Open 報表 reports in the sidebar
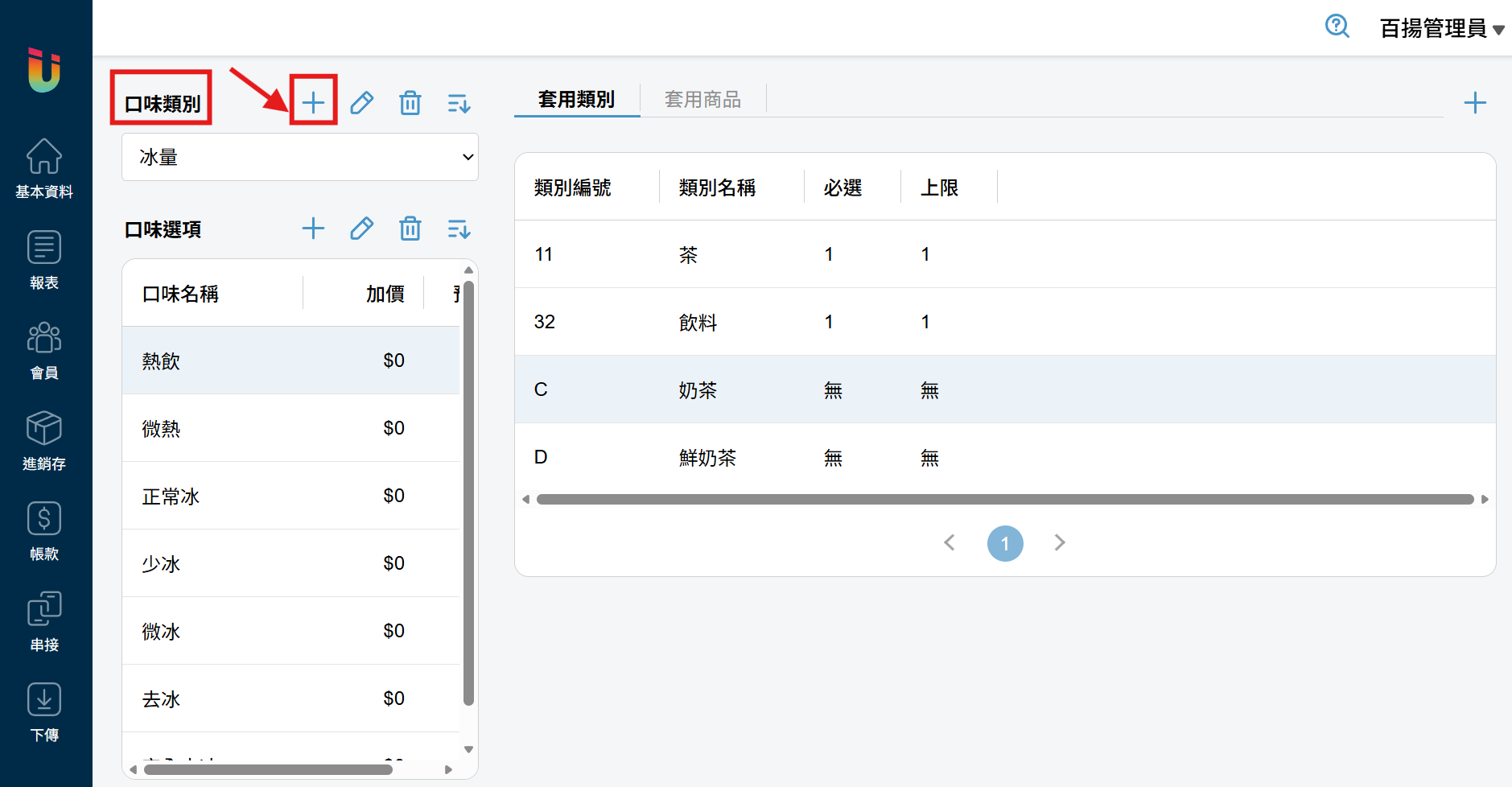The image size is (1512, 787). [x=44, y=259]
